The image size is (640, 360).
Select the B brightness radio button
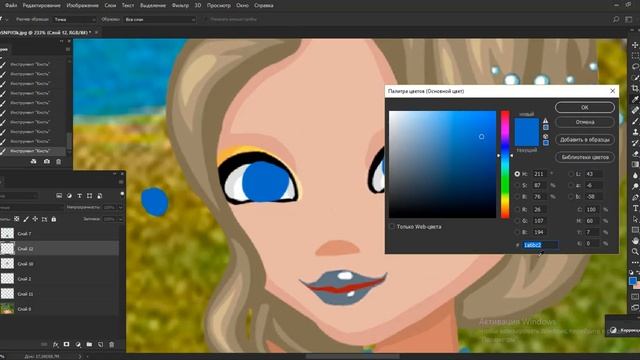click(517, 197)
